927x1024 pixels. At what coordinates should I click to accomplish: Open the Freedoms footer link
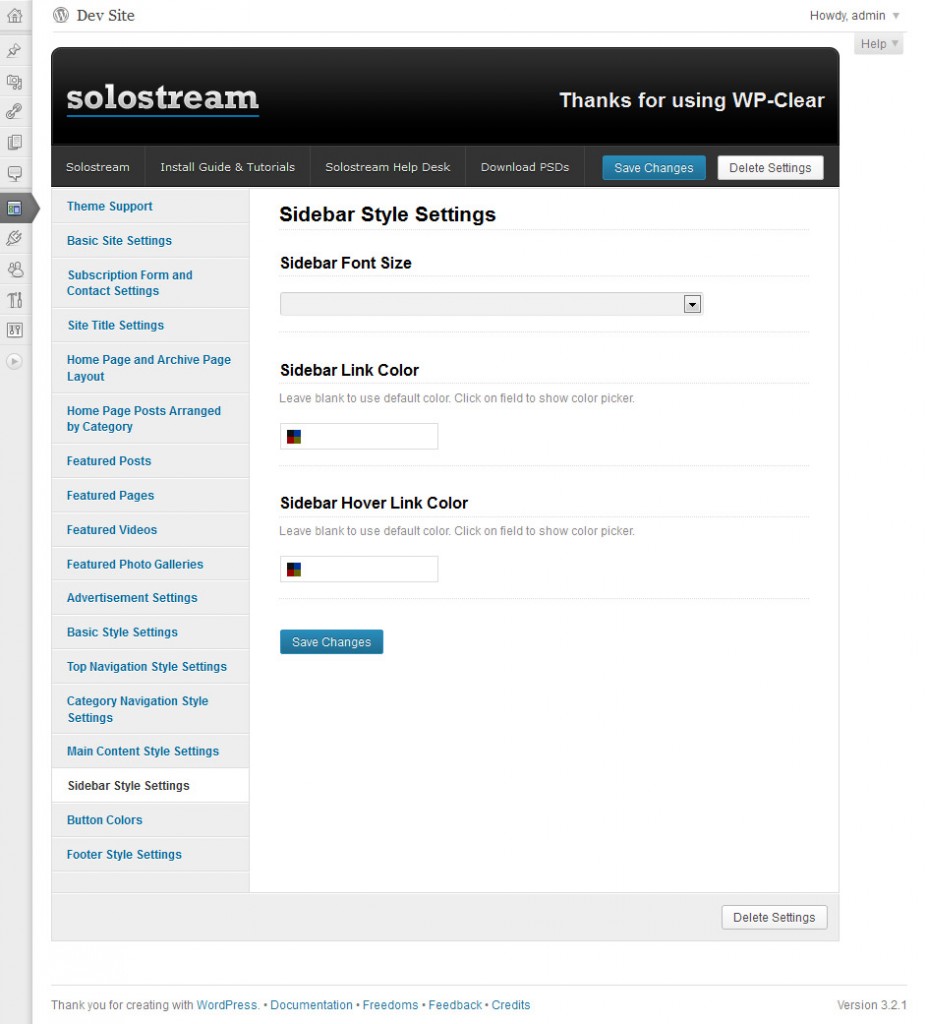pos(390,1005)
